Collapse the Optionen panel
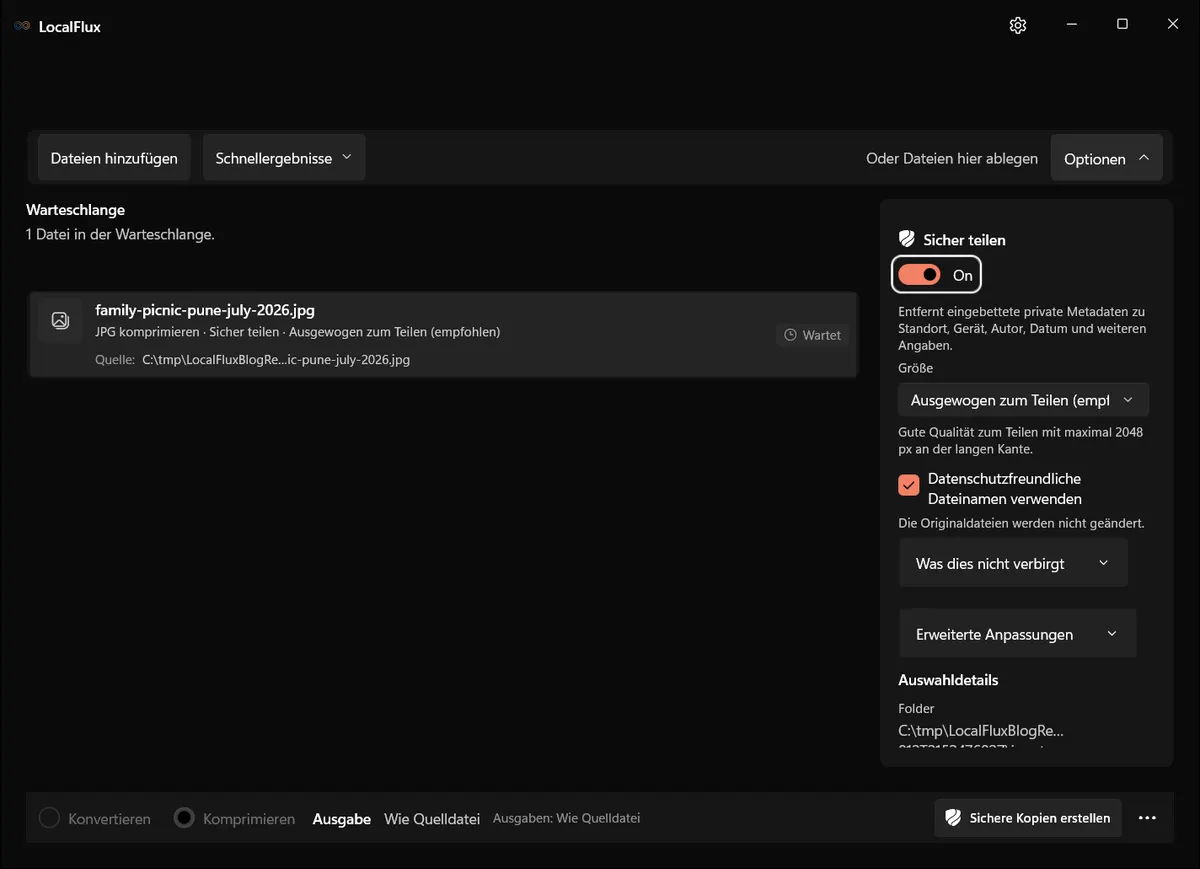 (x=1107, y=158)
